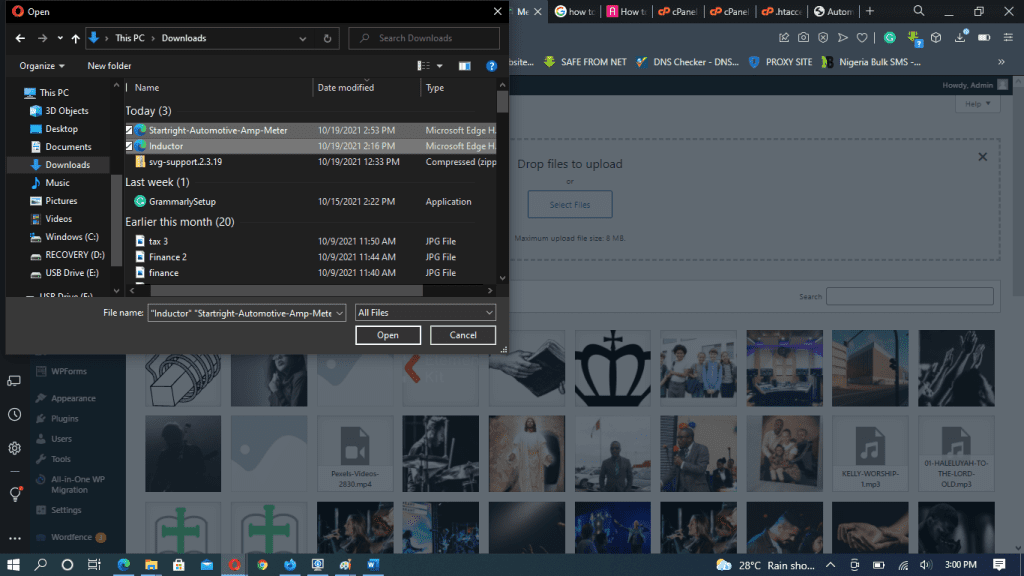Open Grammarly extension icon

[x=889, y=38]
